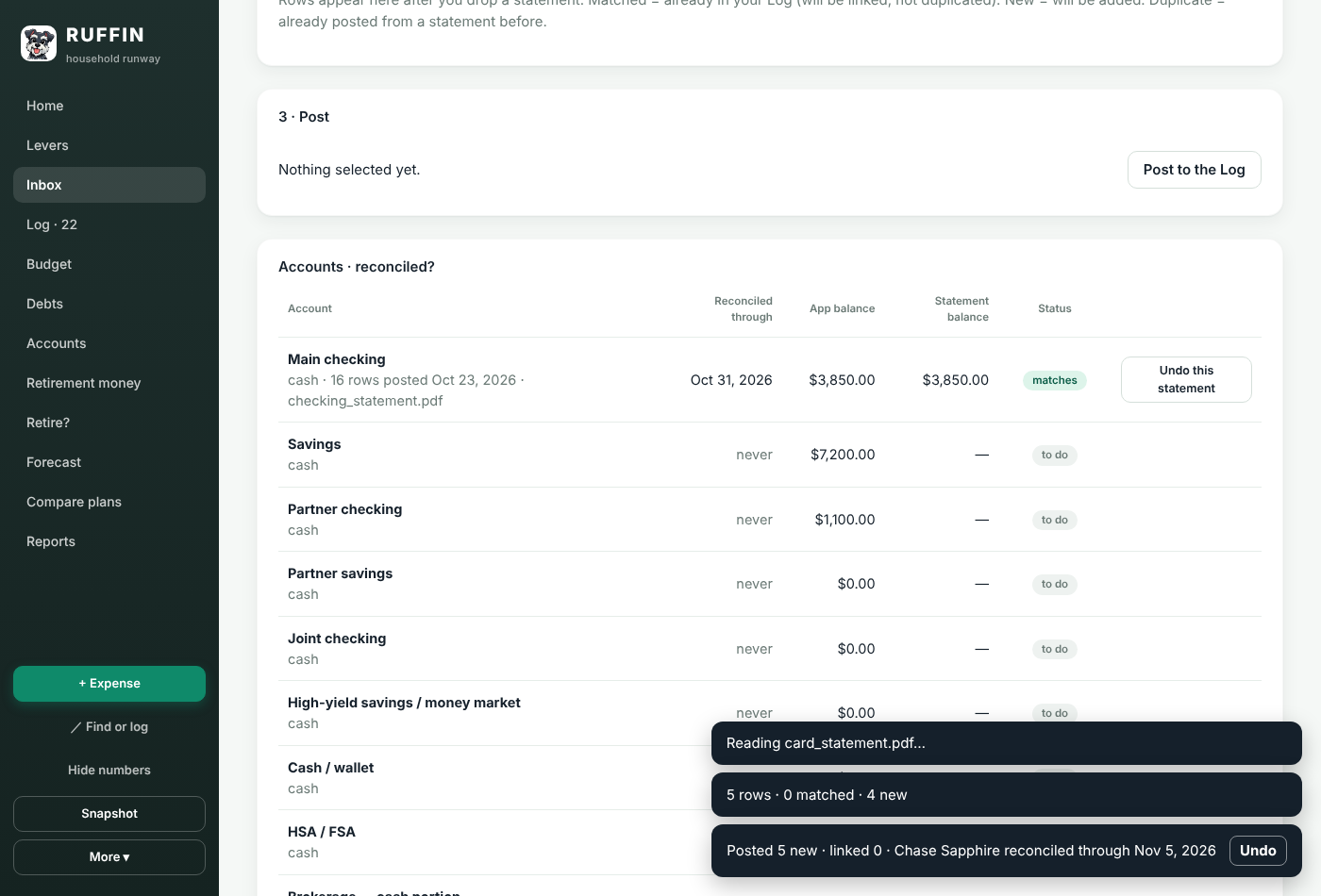The height and width of the screenshot is (896, 1321).
Task: Toggle Hide numbers
Action: (109, 771)
